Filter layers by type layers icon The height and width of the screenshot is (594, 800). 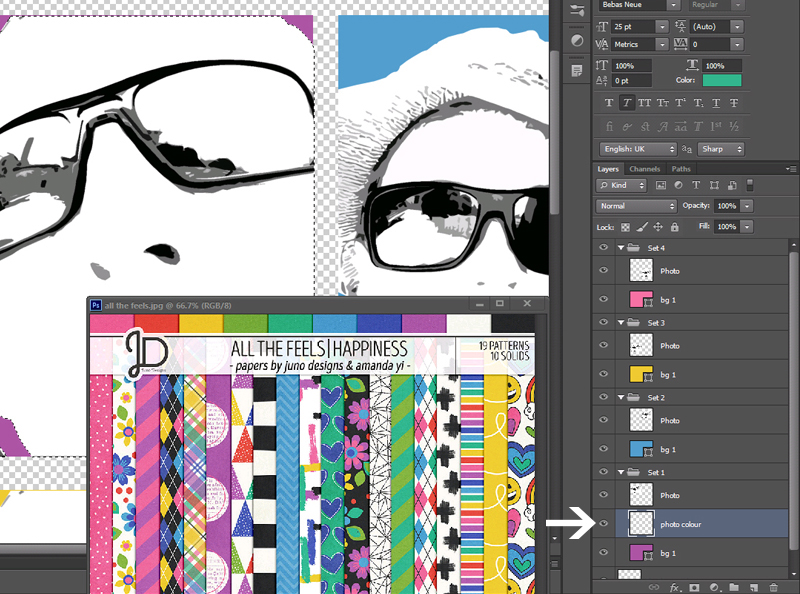(696, 185)
